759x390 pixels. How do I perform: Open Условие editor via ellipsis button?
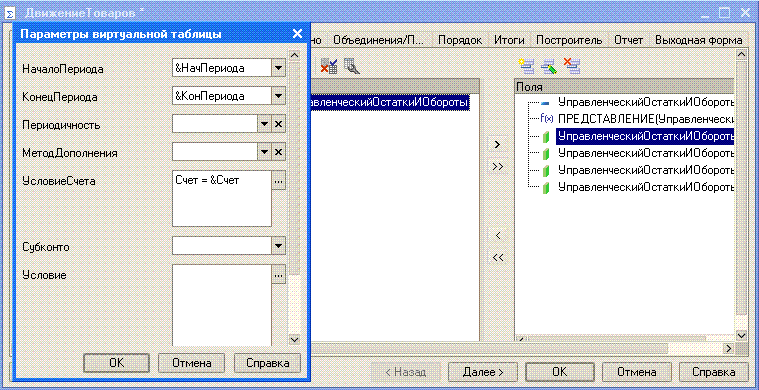tap(278, 275)
